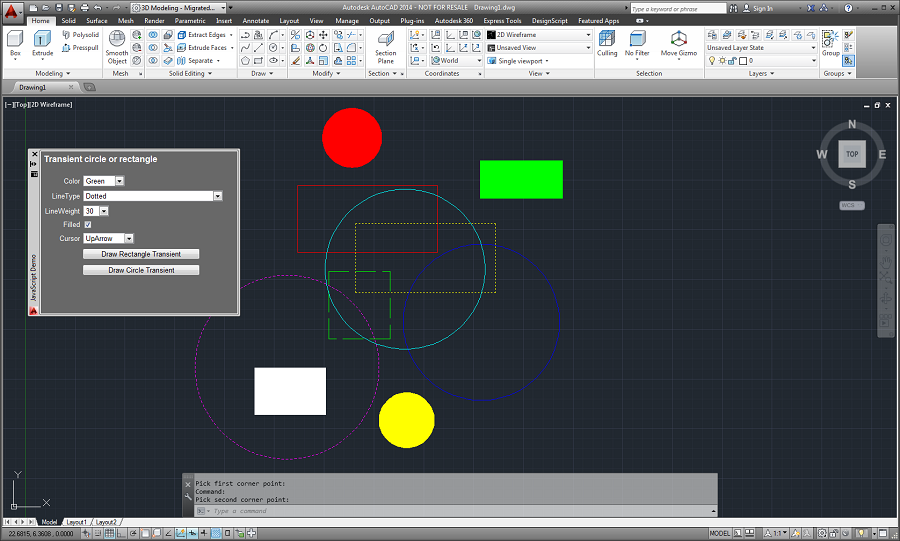Toggle grid display in status bar
900x541 pixels.
click(x=109, y=533)
